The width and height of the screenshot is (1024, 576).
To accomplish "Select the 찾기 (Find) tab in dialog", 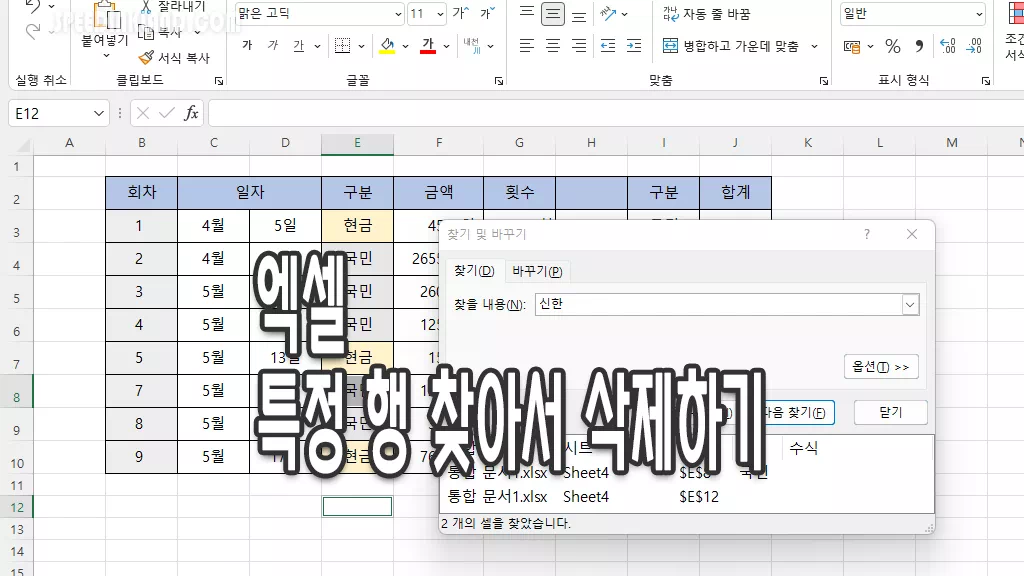I will 474,271.
